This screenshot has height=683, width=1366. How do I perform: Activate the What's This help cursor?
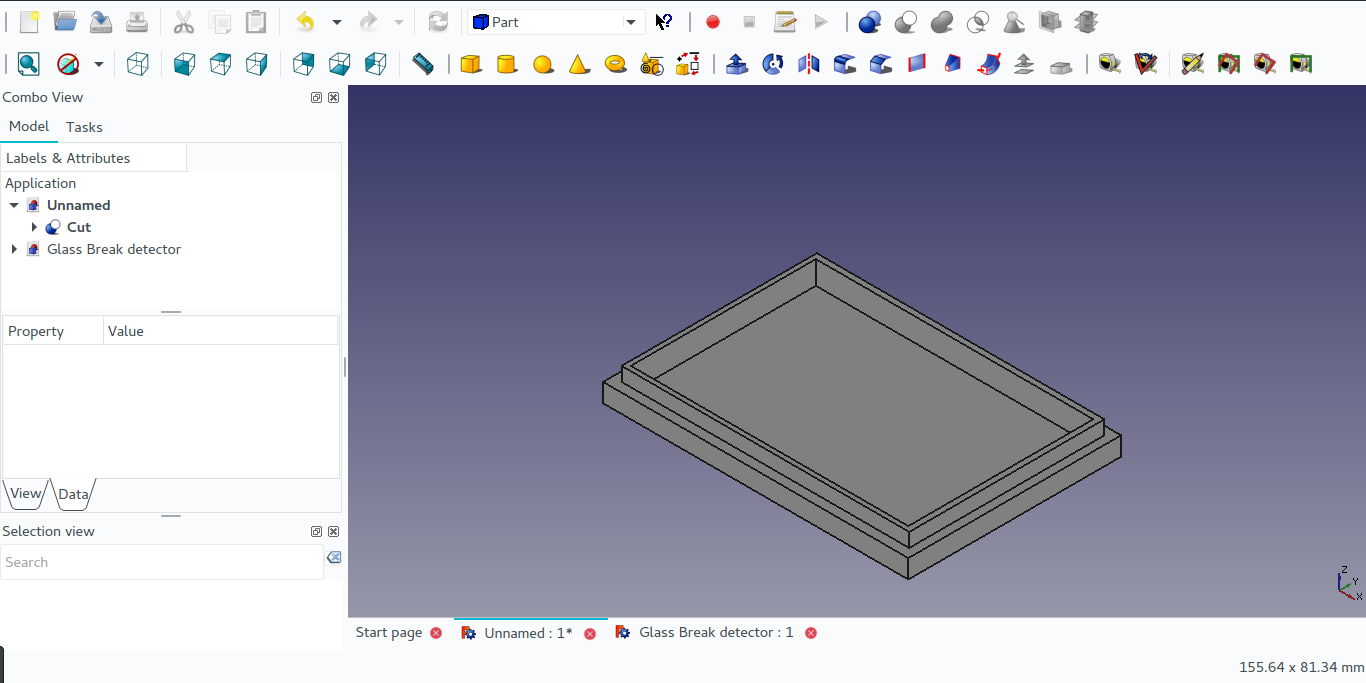tap(664, 22)
